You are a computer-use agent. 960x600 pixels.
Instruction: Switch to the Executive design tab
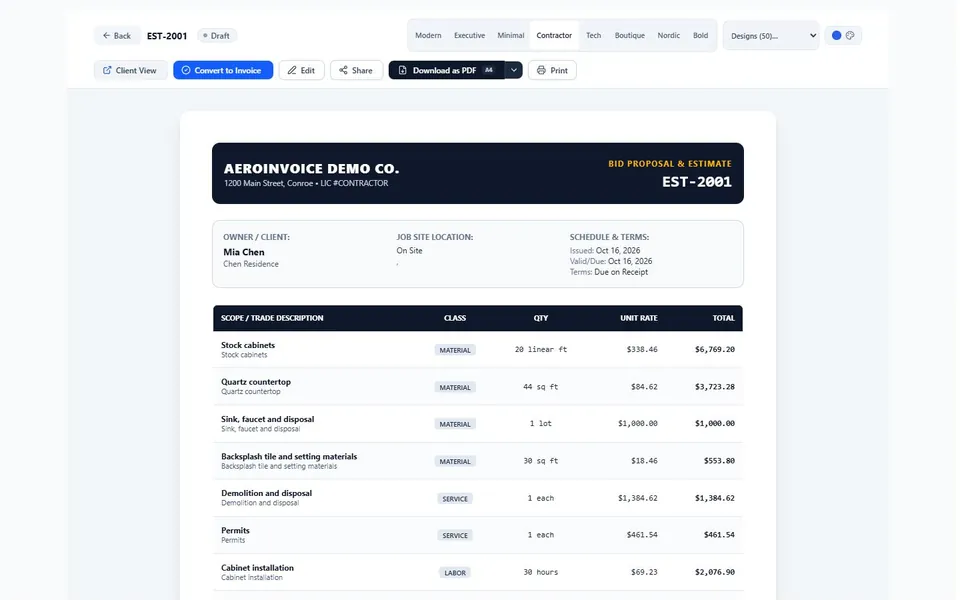(470, 36)
